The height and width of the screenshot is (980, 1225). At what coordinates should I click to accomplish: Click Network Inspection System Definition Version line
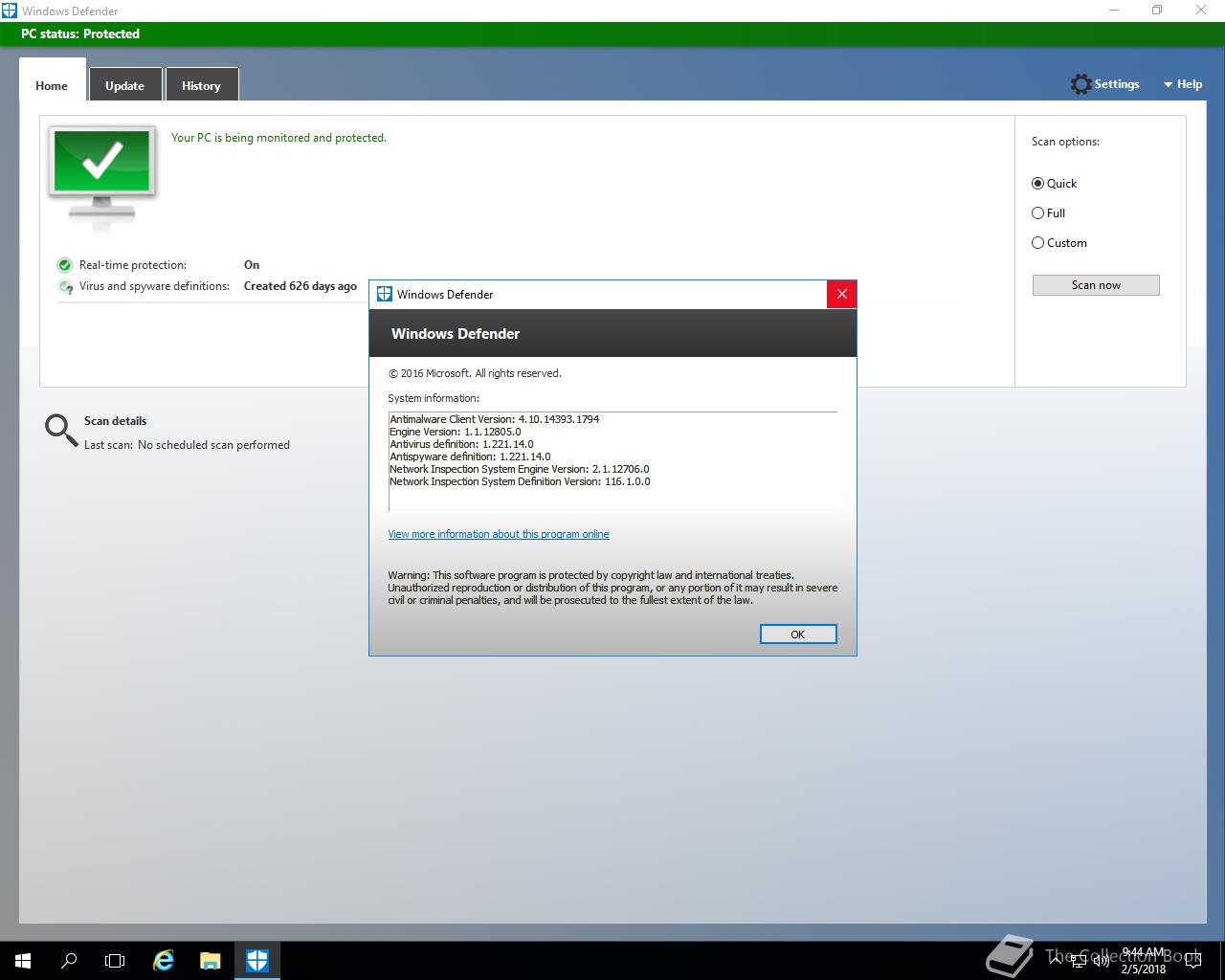tap(520, 481)
